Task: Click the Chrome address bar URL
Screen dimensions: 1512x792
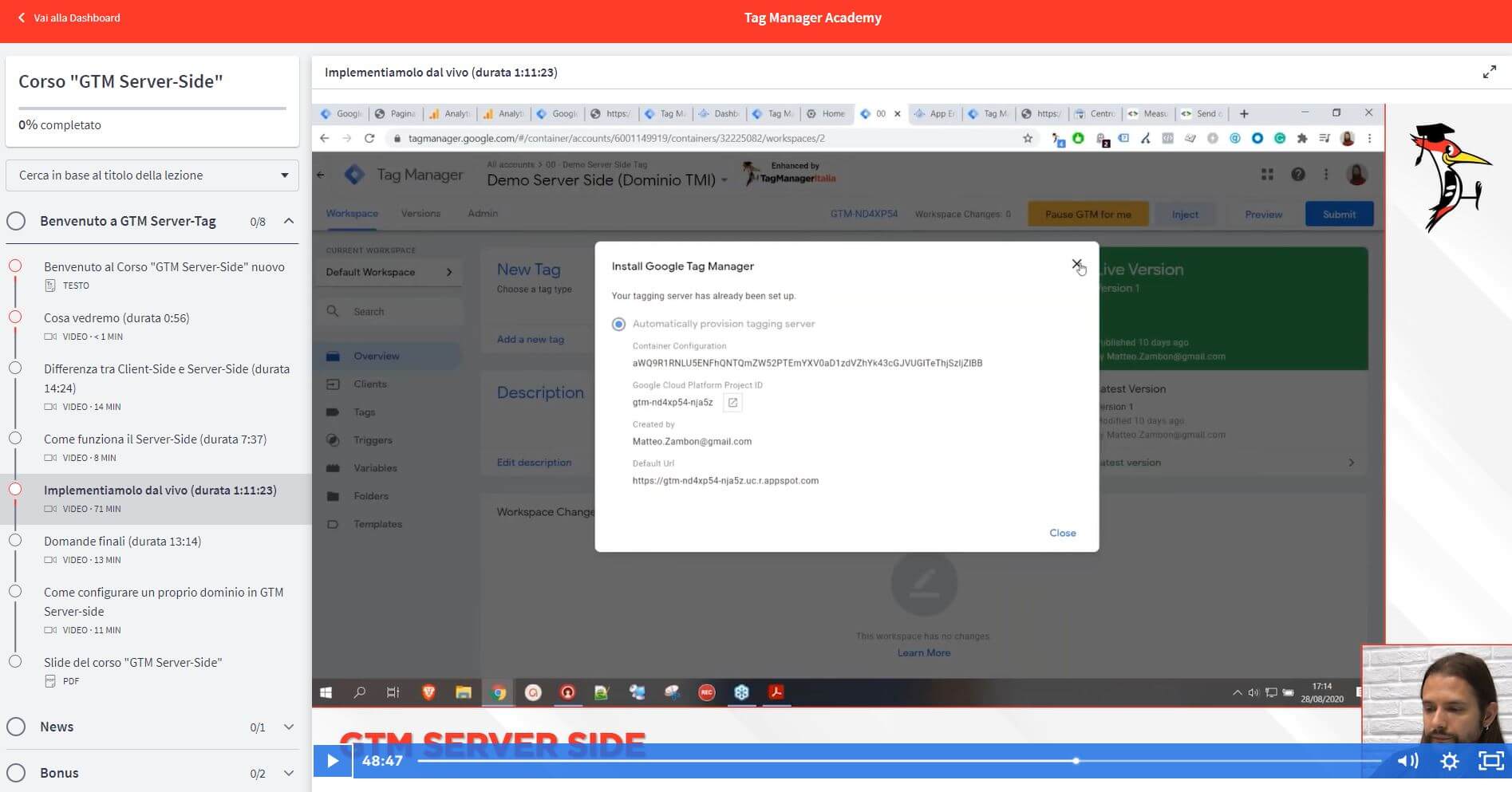Action: [616, 138]
